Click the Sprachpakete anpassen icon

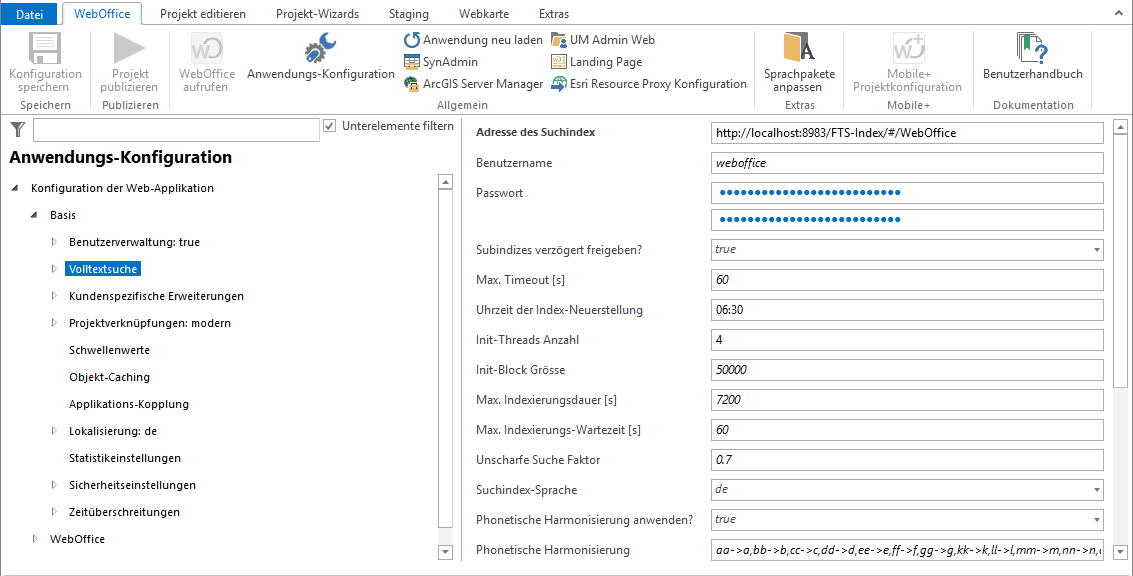coord(799,49)
